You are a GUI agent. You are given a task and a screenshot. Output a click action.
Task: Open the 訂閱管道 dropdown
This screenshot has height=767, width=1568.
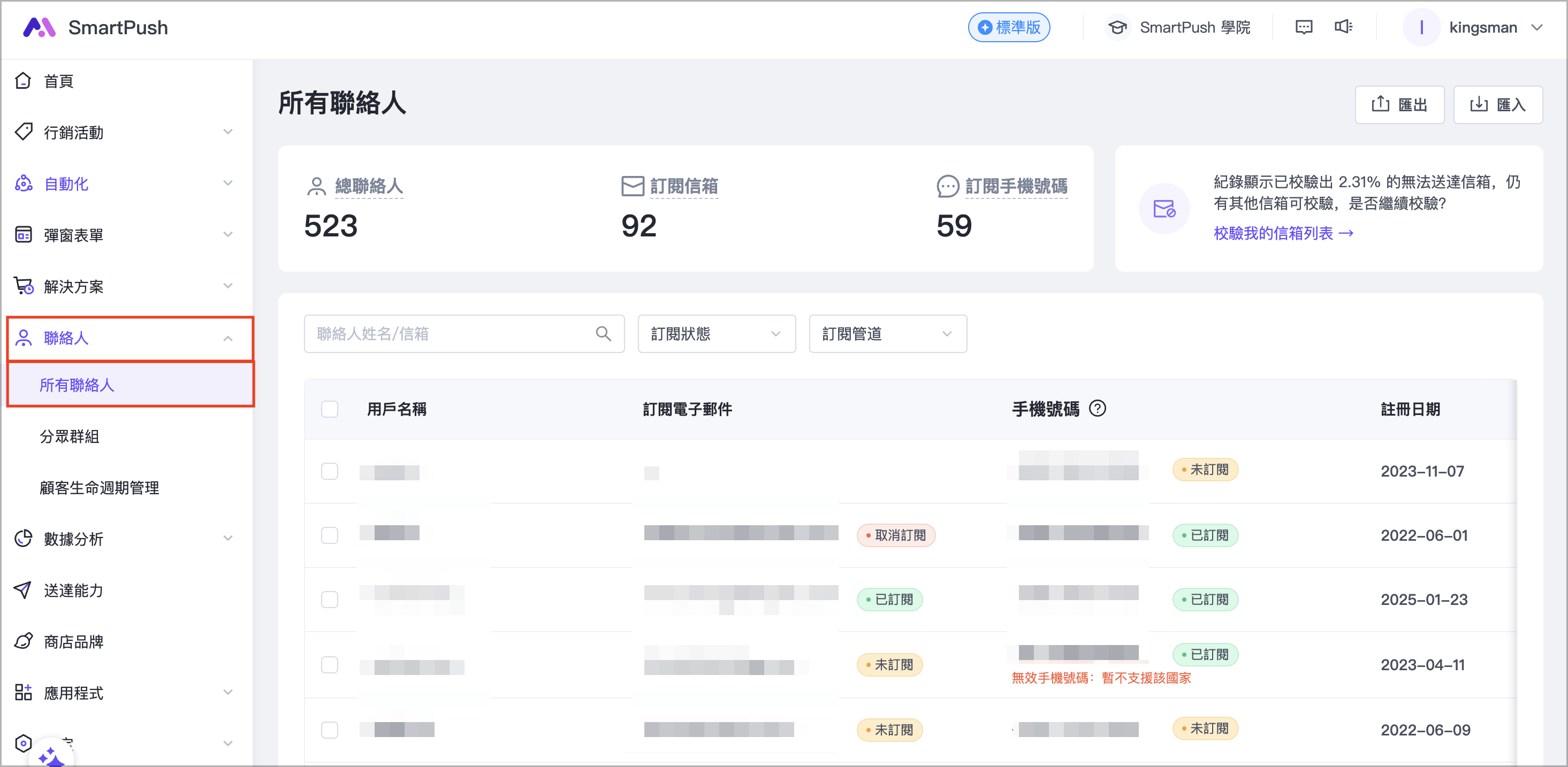click(x=887, y=333)
